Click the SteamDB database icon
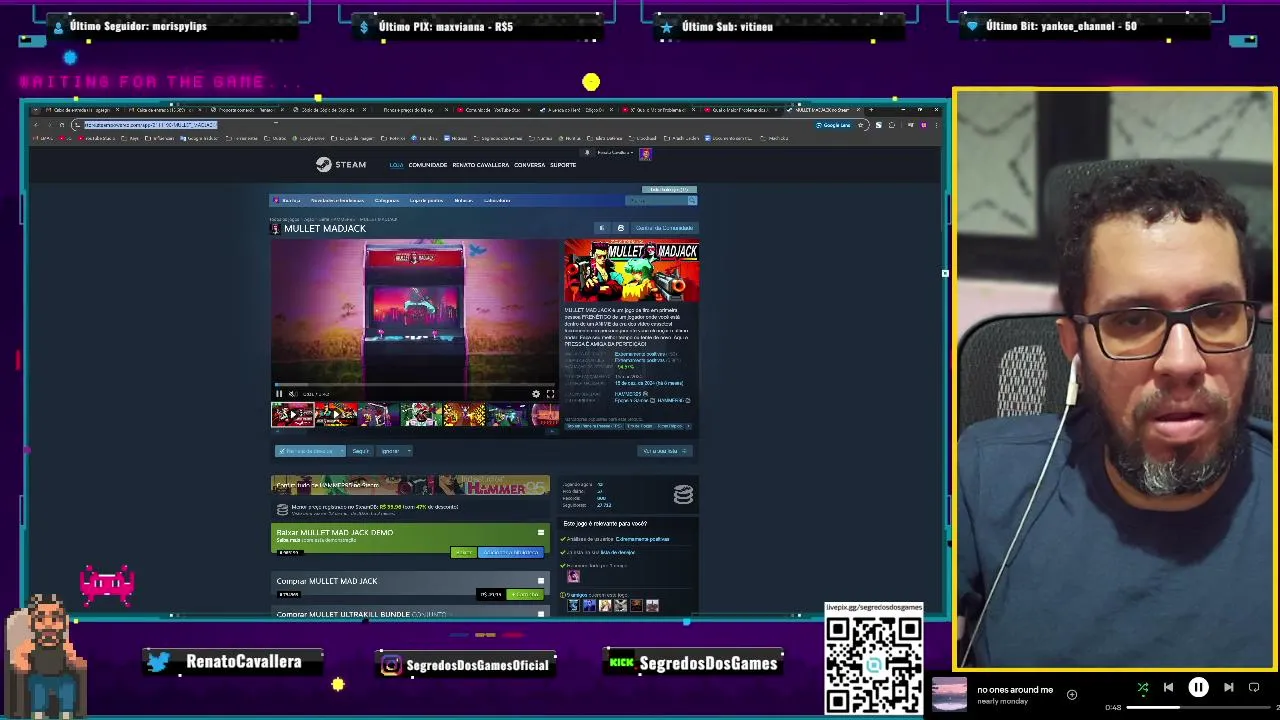Viewport: 1280px width, 720px height. (683, 494)
